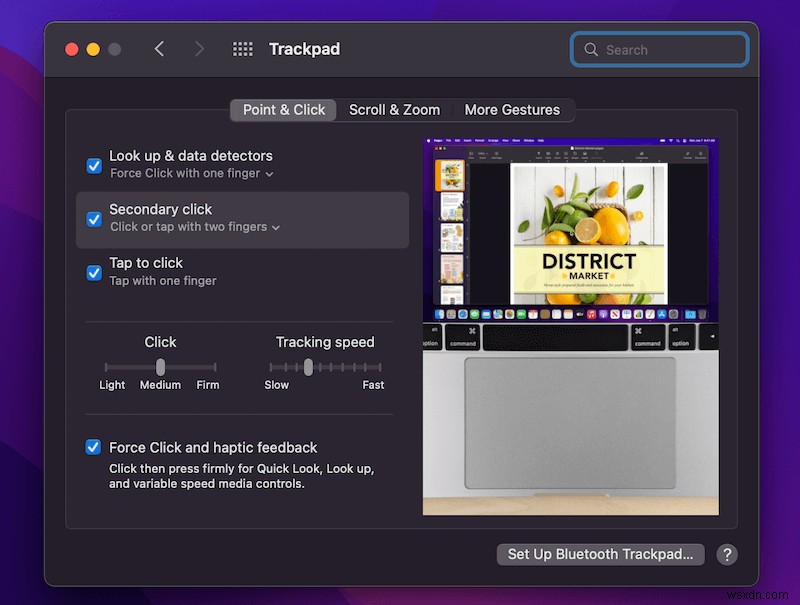The image size is (800, 605).
Task: Uncheck the Secondary click option
Action: (x=93, y=219)
